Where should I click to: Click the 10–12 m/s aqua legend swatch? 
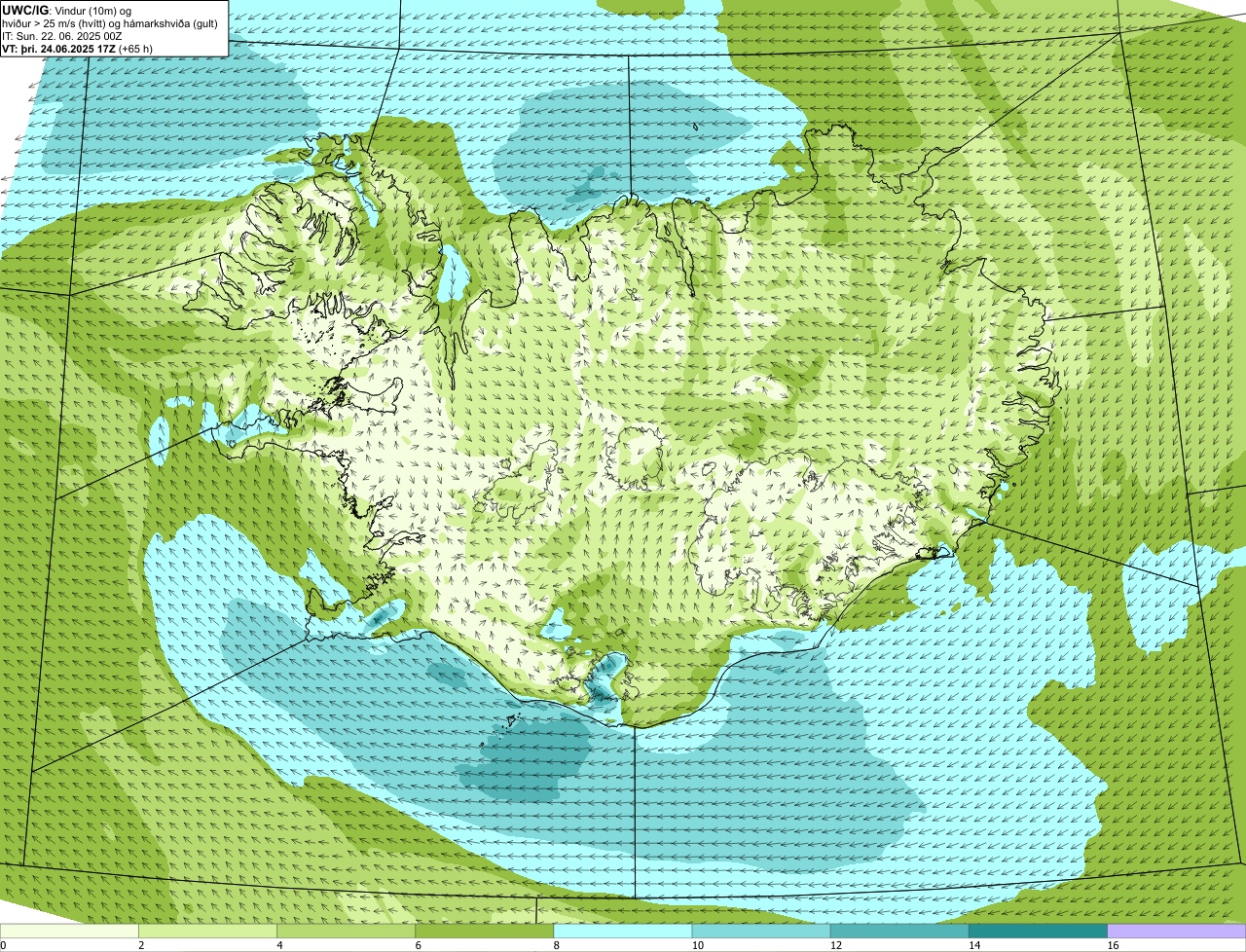[x=761, y=932]
